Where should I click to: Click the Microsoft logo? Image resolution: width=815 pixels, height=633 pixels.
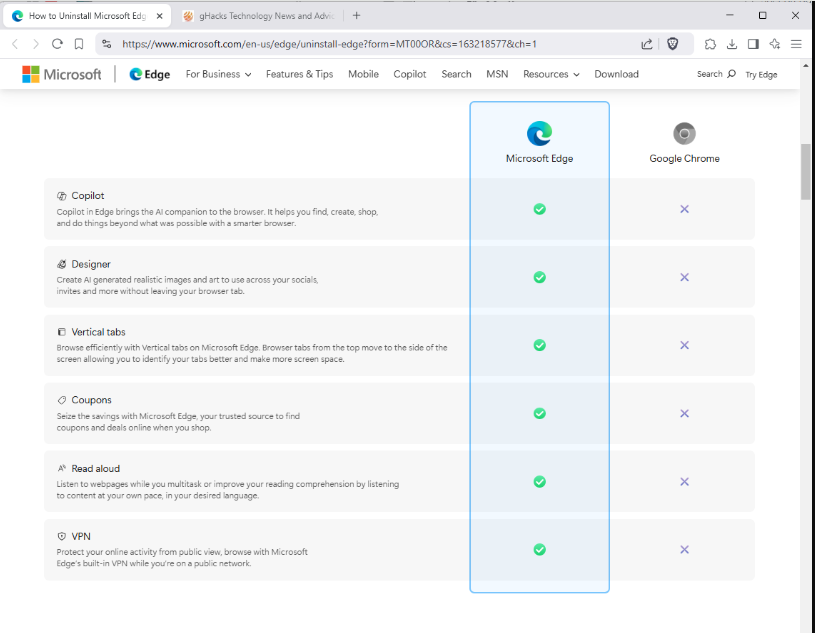pyautogui.click(x=62, y=74)
